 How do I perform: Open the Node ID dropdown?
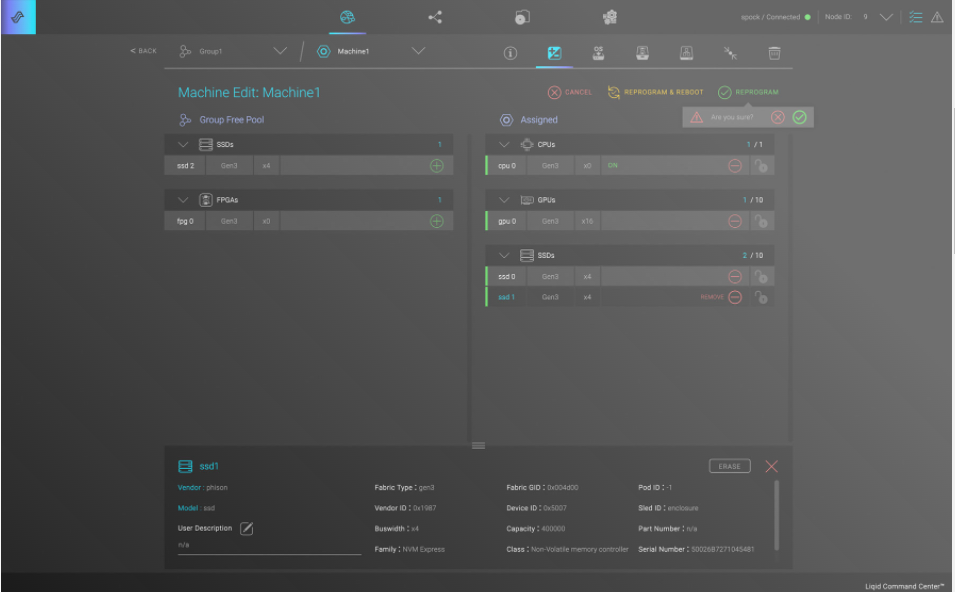(x=886, y=17)
